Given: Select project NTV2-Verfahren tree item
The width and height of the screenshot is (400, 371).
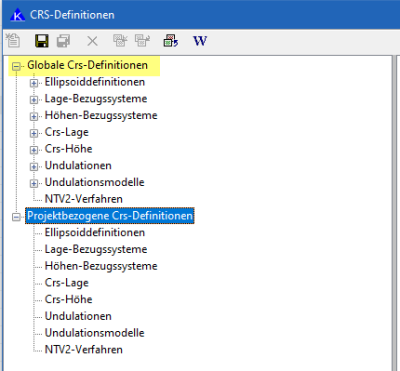Looking at the screenshot, I should [x=84, y=349].
